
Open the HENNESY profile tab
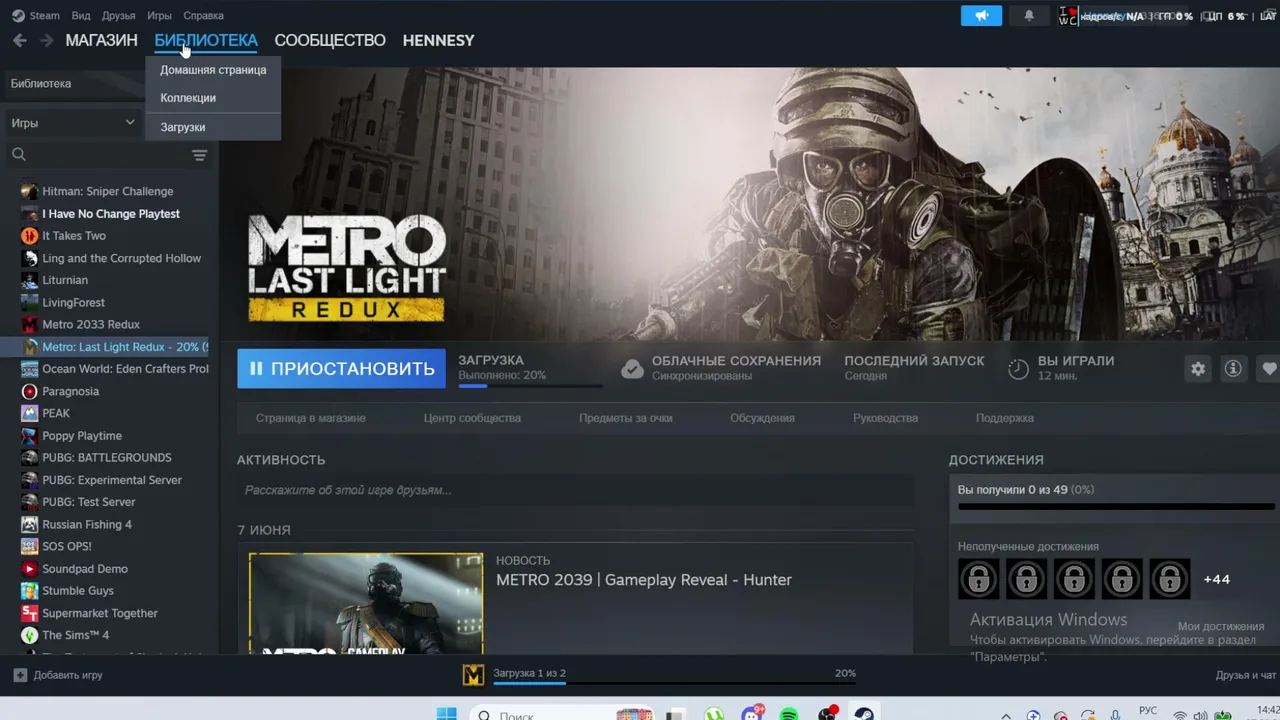(x=438, y=40)
